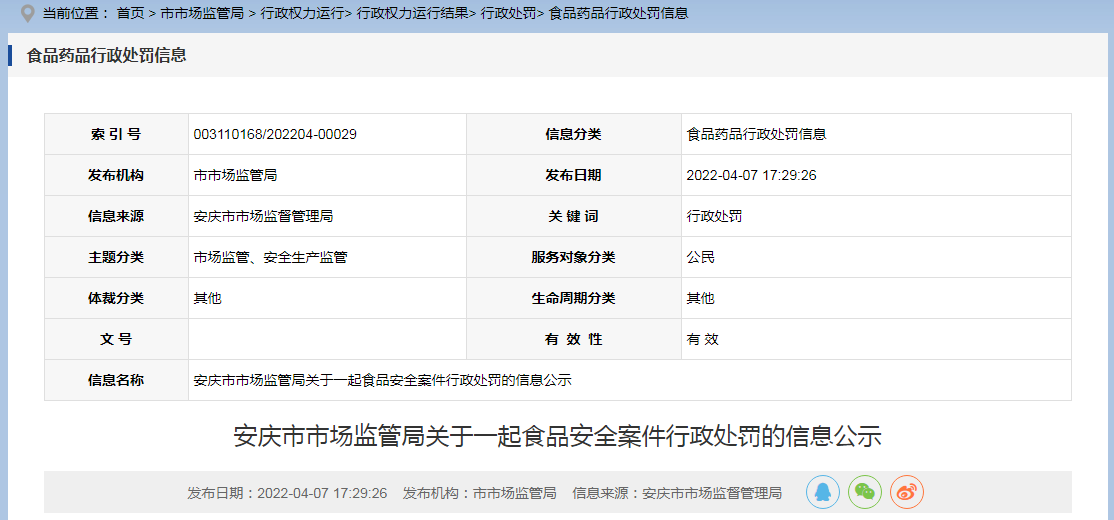Click the table date 2022-04-07 17:29:26
Image resolution: width=1114 pixels, height=520 pixels.
pyautogui.click(x=751, y=175)
